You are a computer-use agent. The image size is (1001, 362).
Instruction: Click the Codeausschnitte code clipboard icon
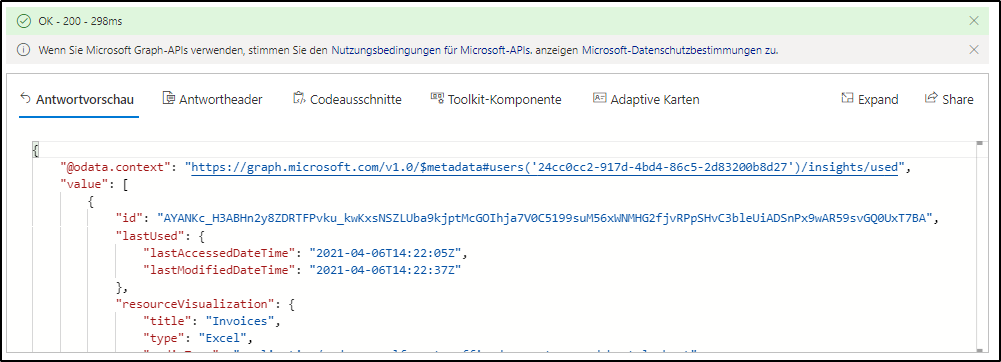click(299, 98)
